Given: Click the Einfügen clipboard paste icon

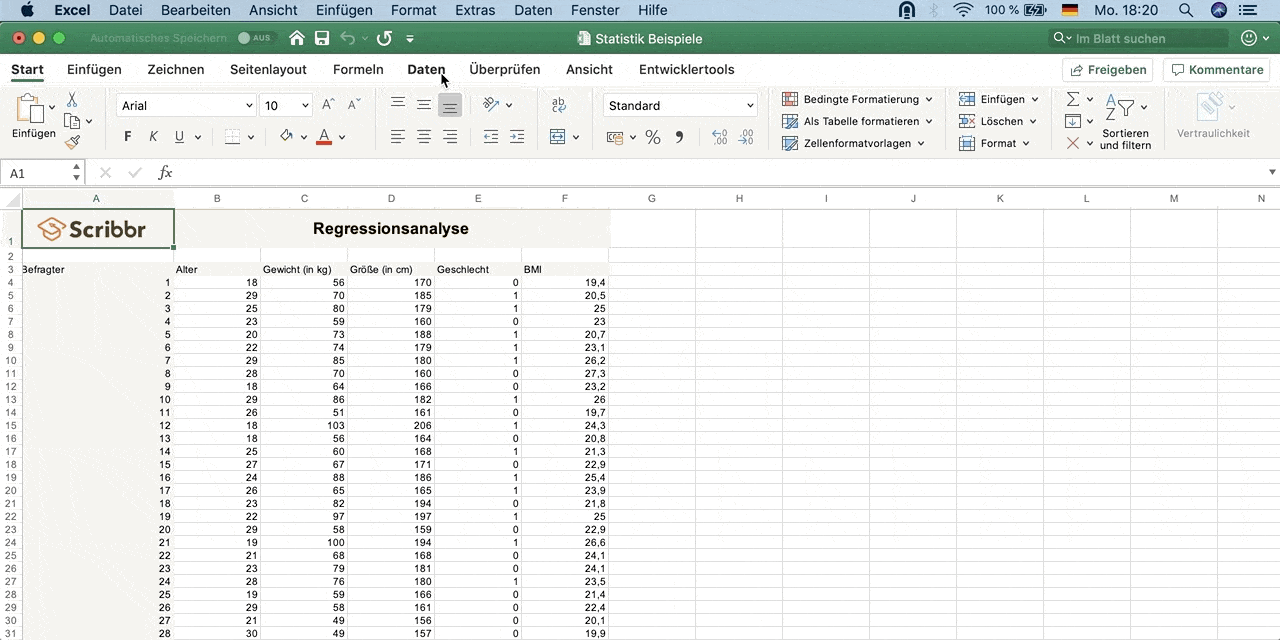Looking at the screenshot, I should point(31,110).
